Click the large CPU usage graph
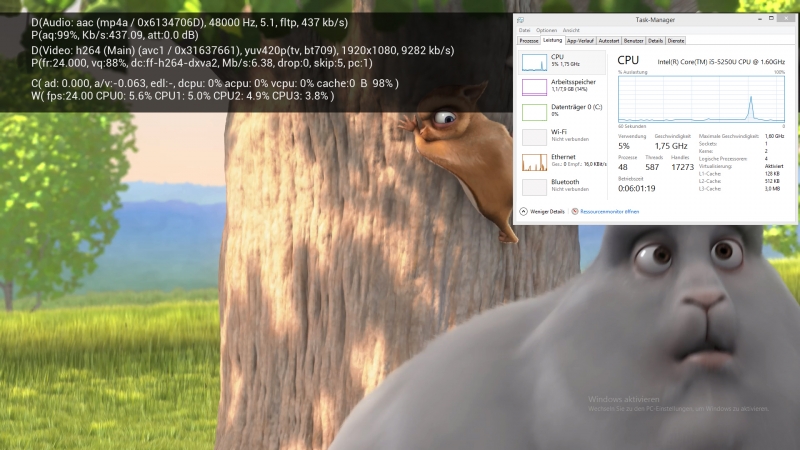Viewport: 800px width, 450px height. (701, 99)
